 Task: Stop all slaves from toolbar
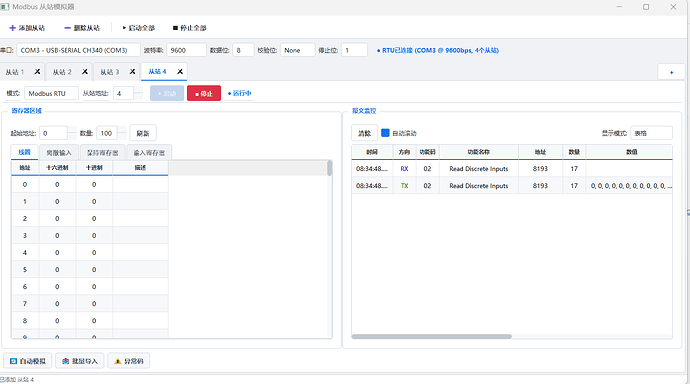pos(190,28)
